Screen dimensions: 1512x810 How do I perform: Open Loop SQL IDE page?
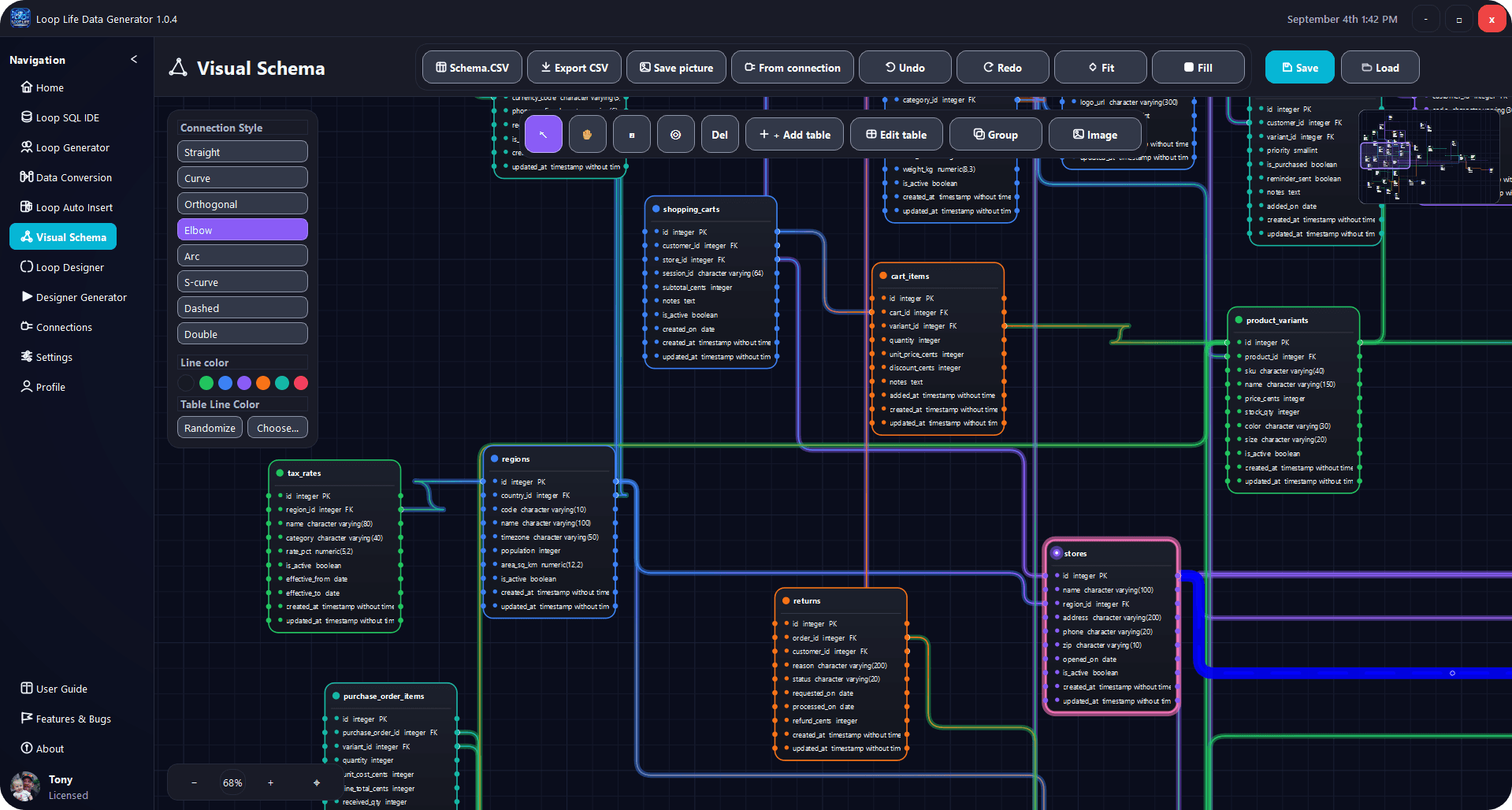(x=60, y=117)
